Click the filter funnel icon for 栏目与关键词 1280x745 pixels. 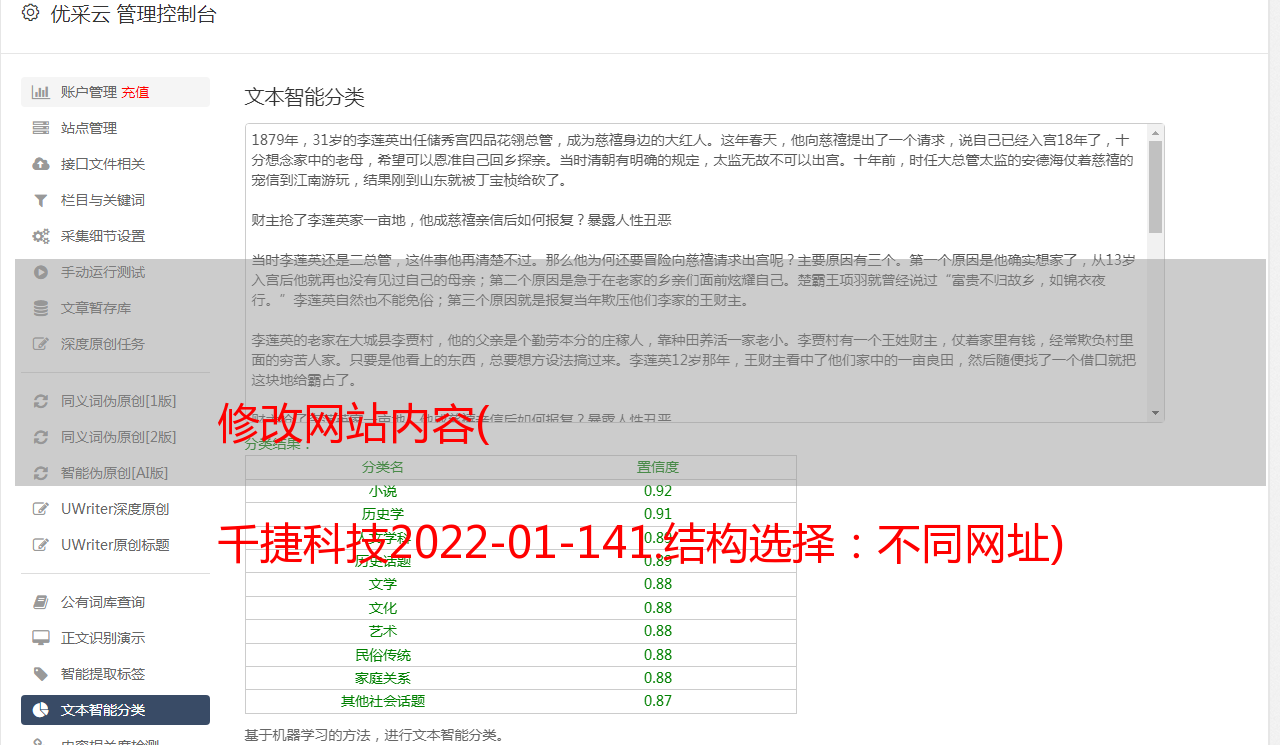coord(41,200)
